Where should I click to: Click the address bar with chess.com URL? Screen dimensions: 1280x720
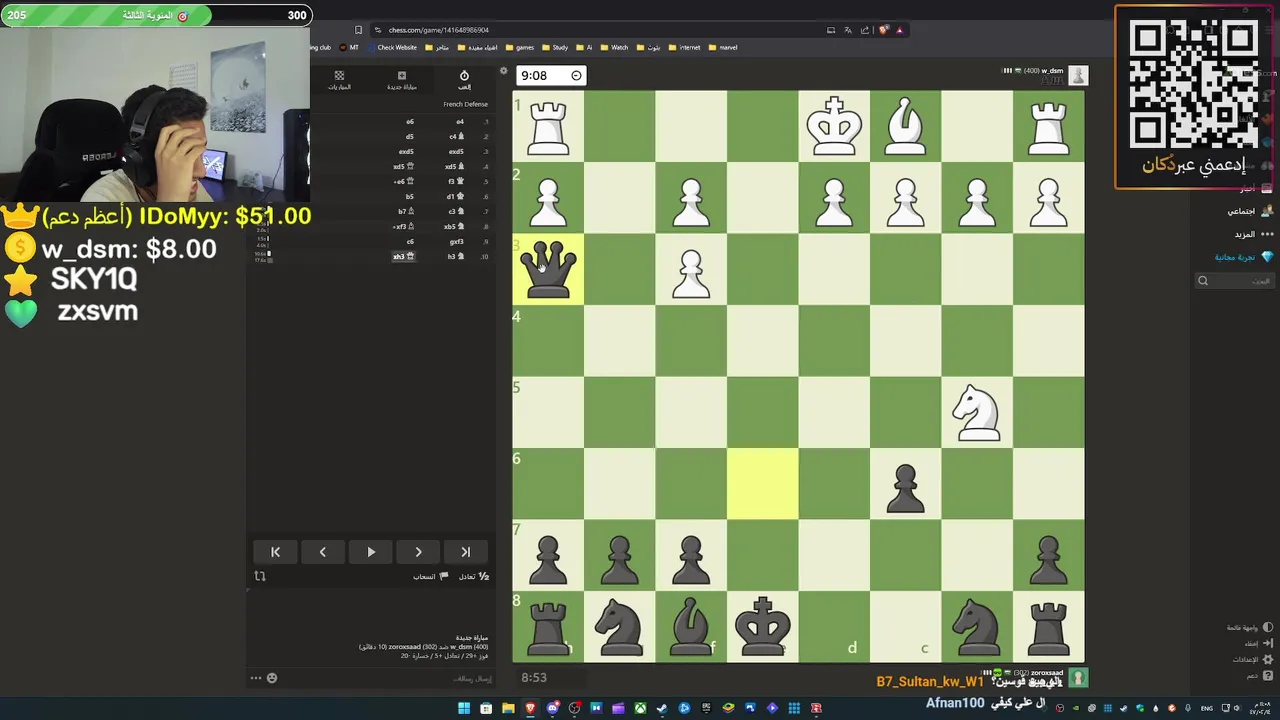(x=600, y=30)
